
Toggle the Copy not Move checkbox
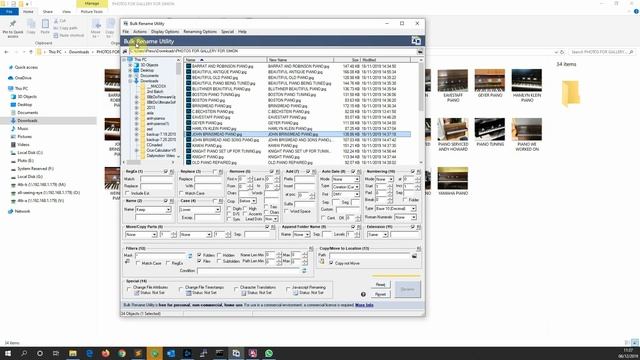coord(331,263)
